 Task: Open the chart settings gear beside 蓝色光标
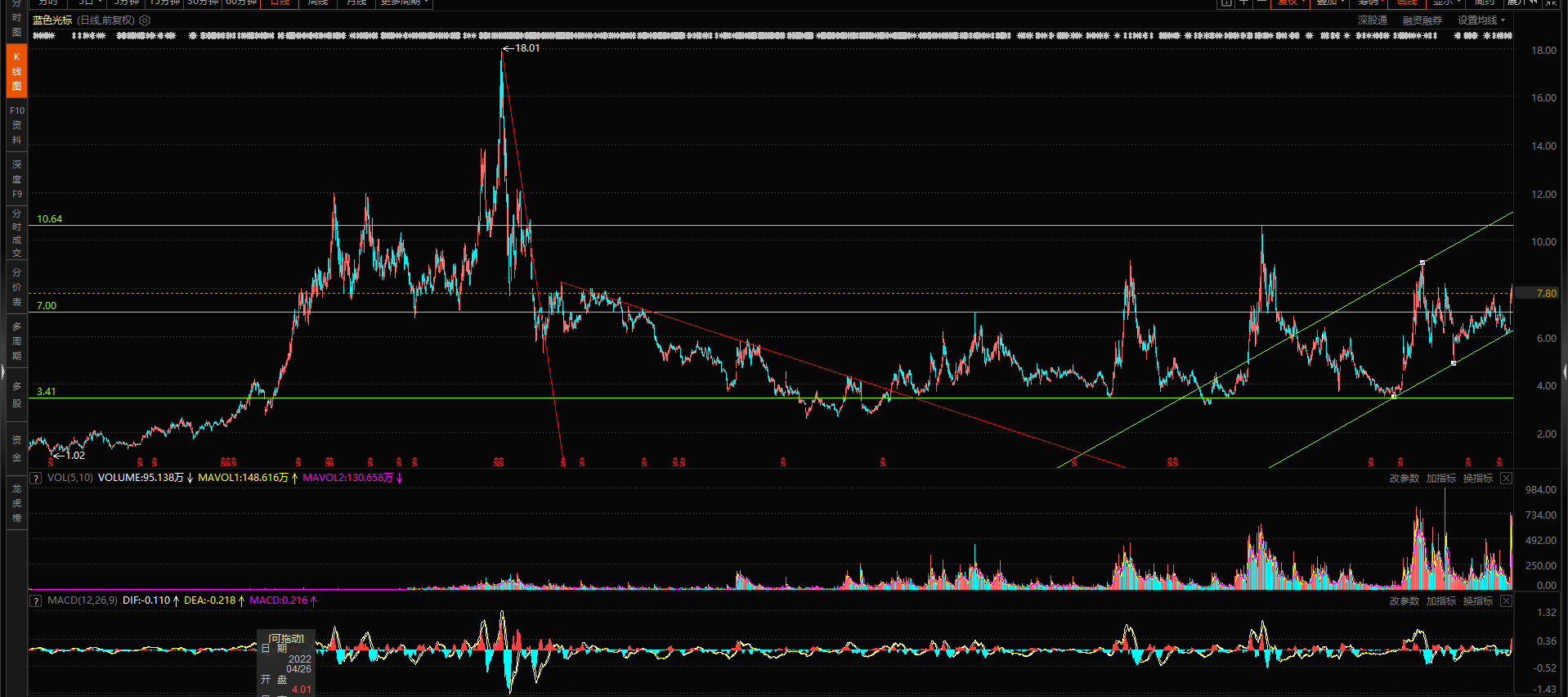point(145,20)
